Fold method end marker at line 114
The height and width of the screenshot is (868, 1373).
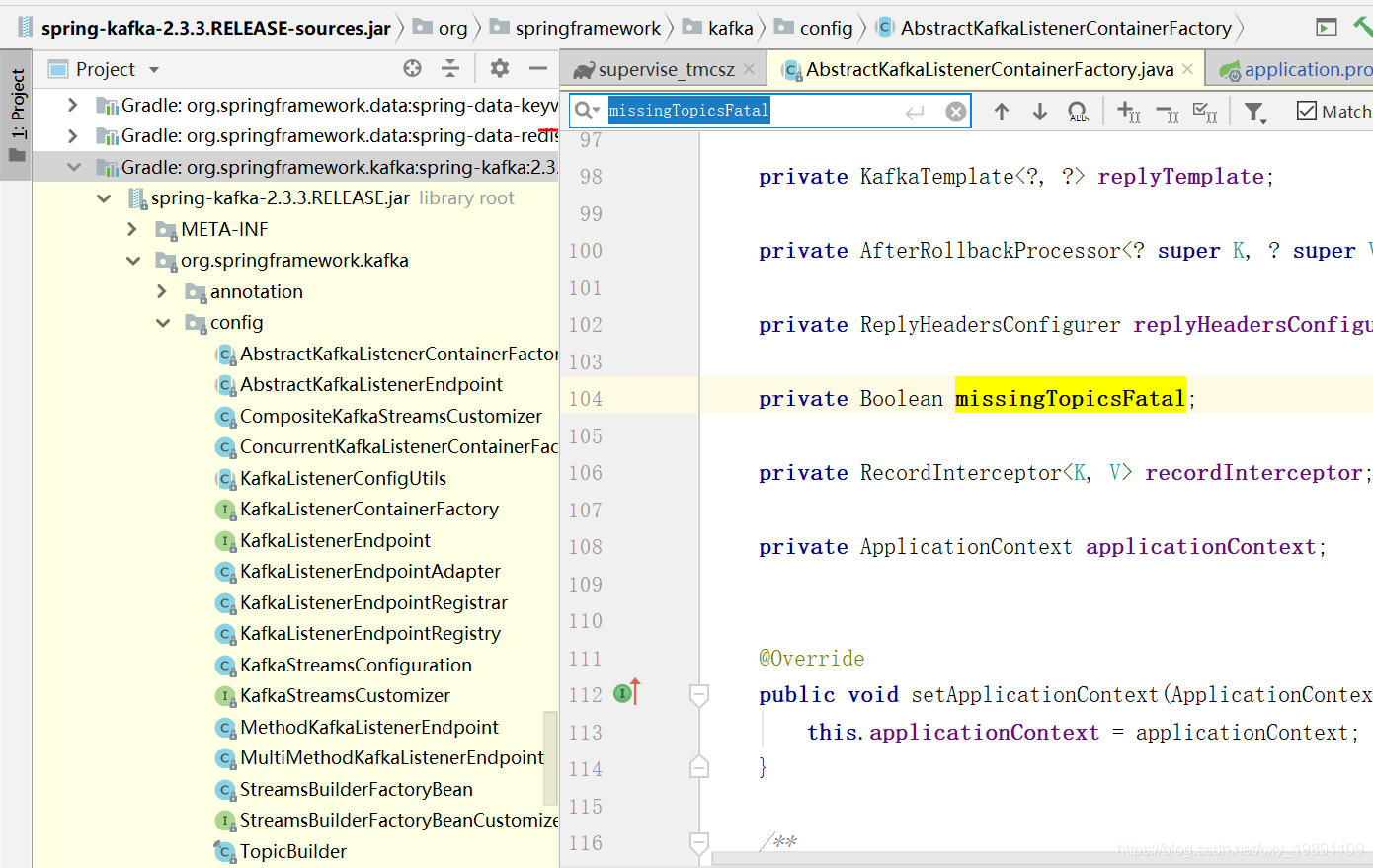pos(699,767)
